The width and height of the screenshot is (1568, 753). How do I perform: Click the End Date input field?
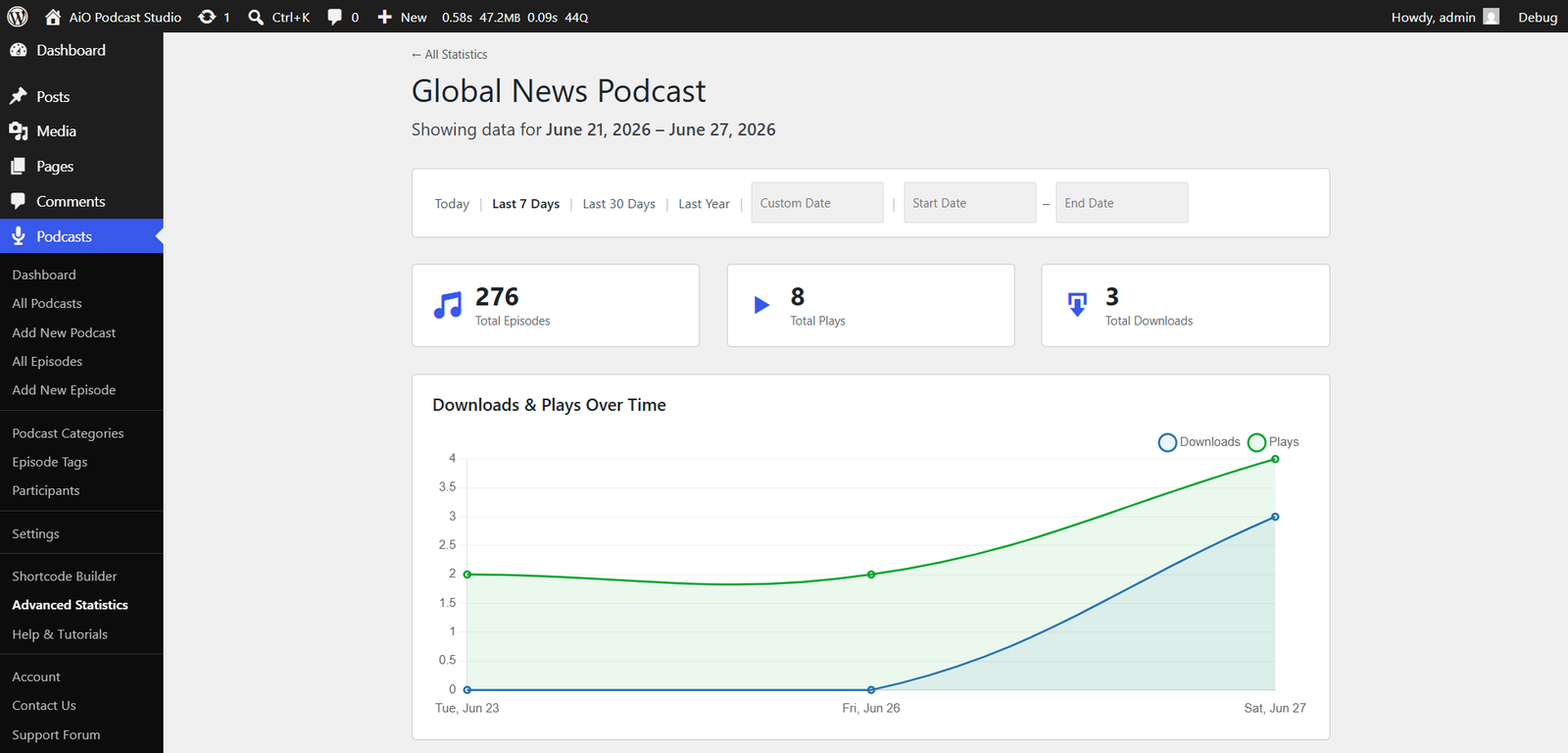point(1121,203)
